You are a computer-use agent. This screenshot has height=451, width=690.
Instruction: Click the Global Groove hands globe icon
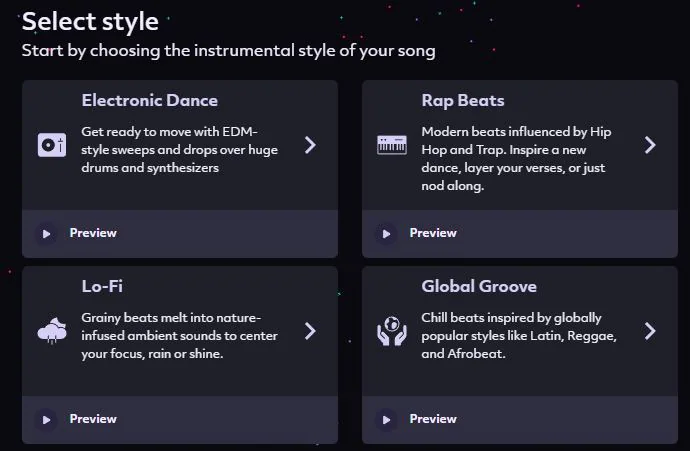coord(391,330)
